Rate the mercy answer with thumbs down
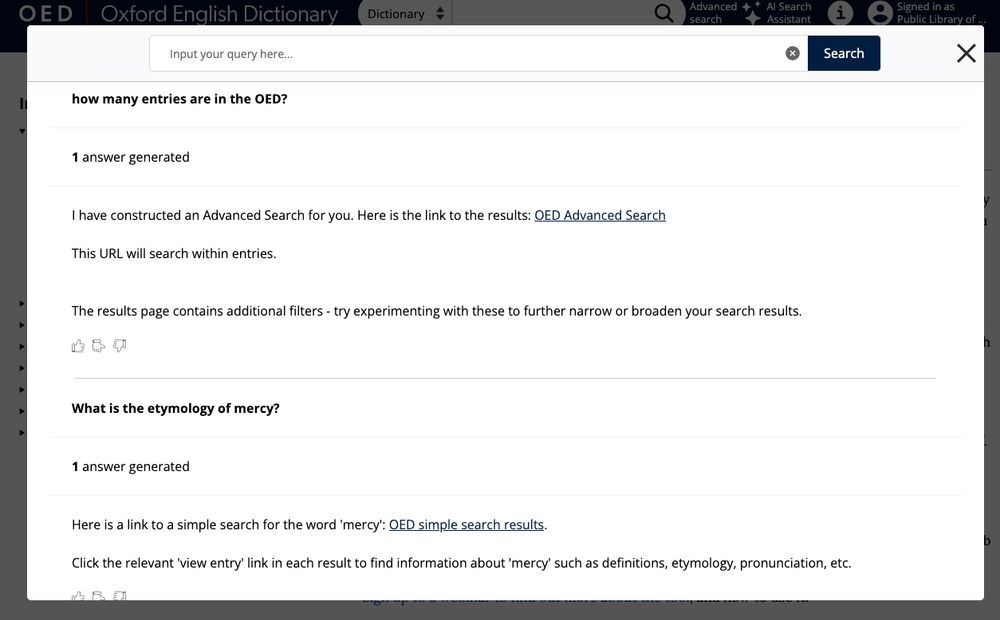Image resolution: width=1000 pixels, height=620 pixels. pos(119,596)
